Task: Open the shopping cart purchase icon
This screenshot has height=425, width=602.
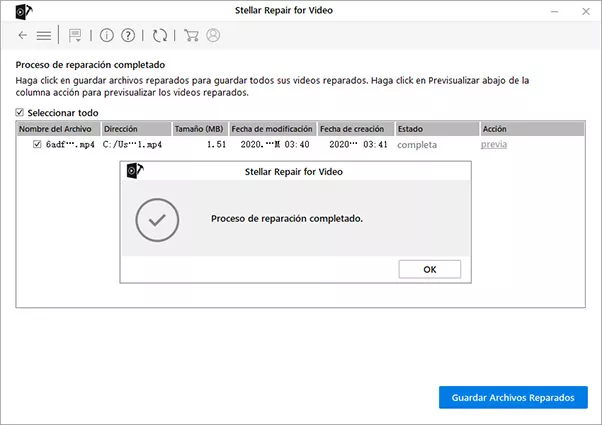Action: point(191,35)
